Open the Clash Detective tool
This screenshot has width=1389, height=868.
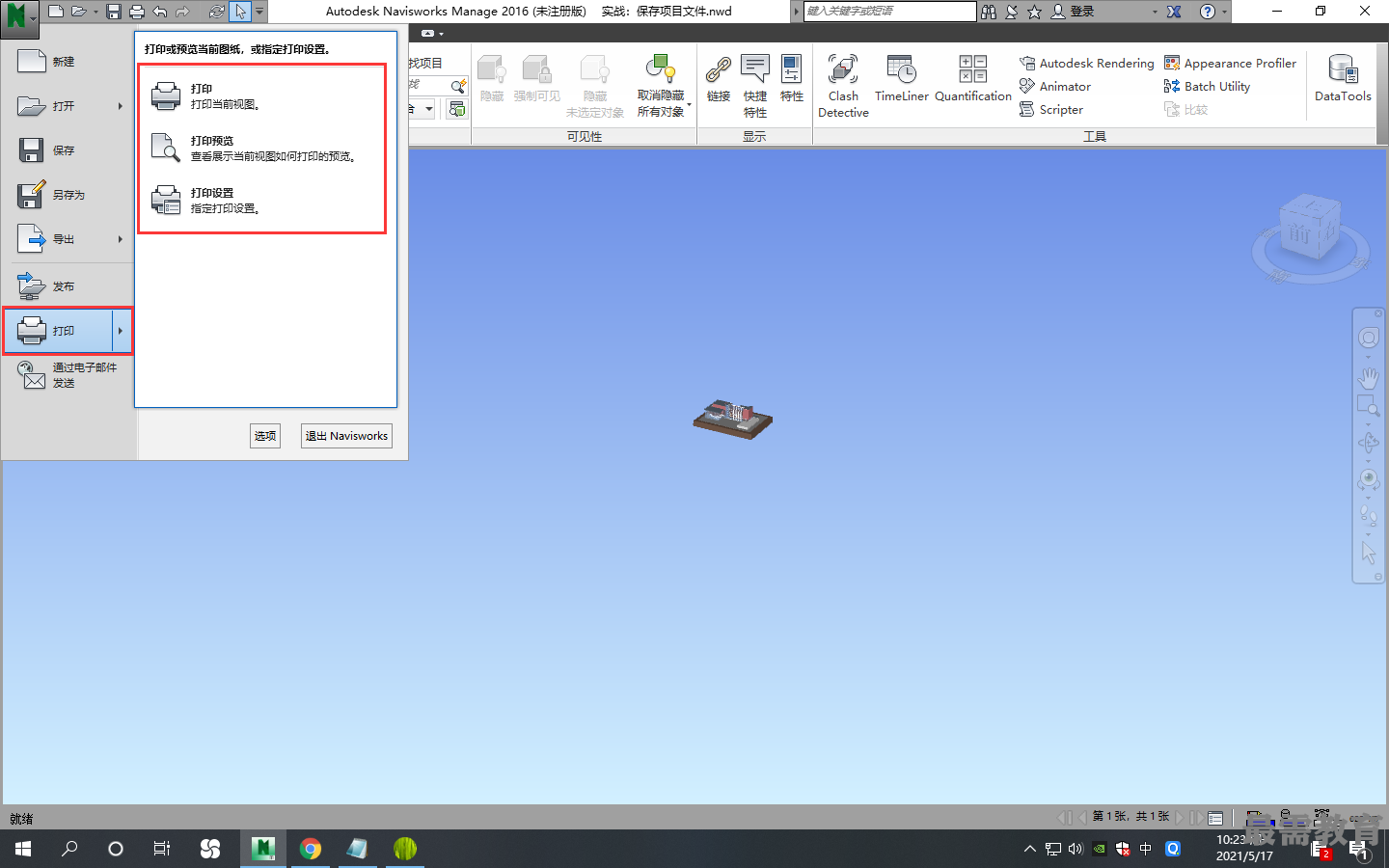(843, 86)
